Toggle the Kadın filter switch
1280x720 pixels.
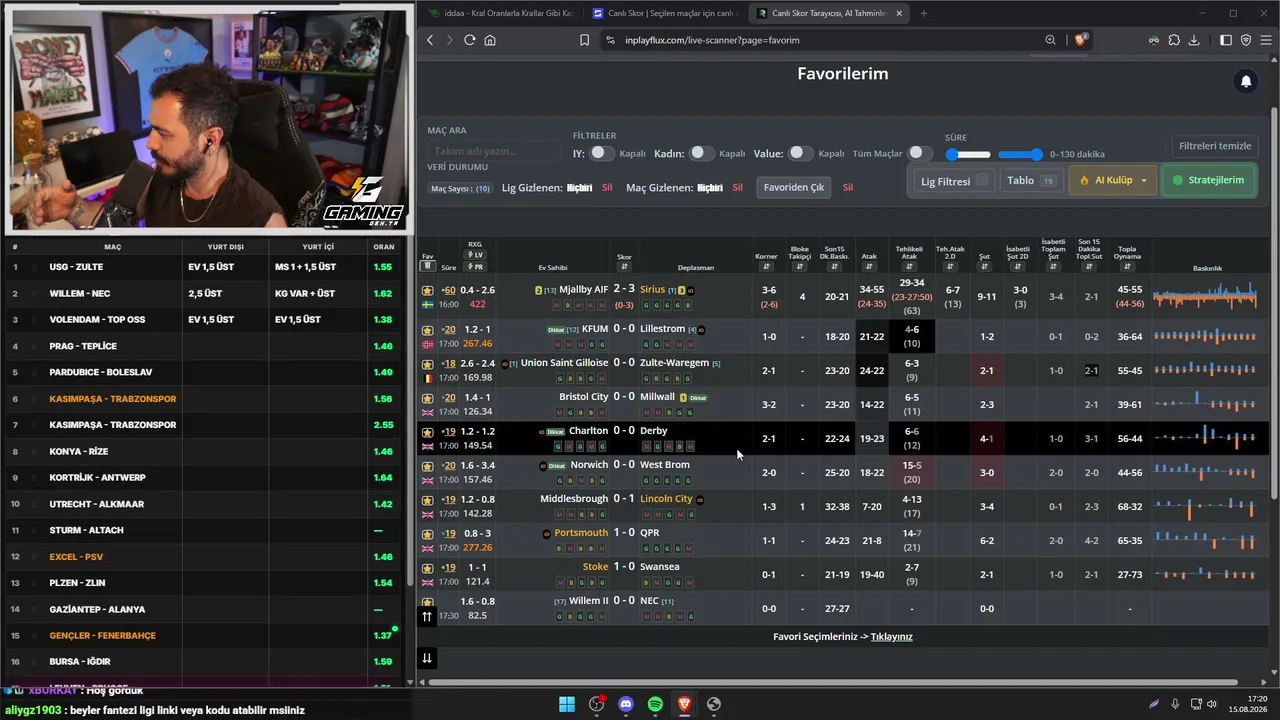701,153
